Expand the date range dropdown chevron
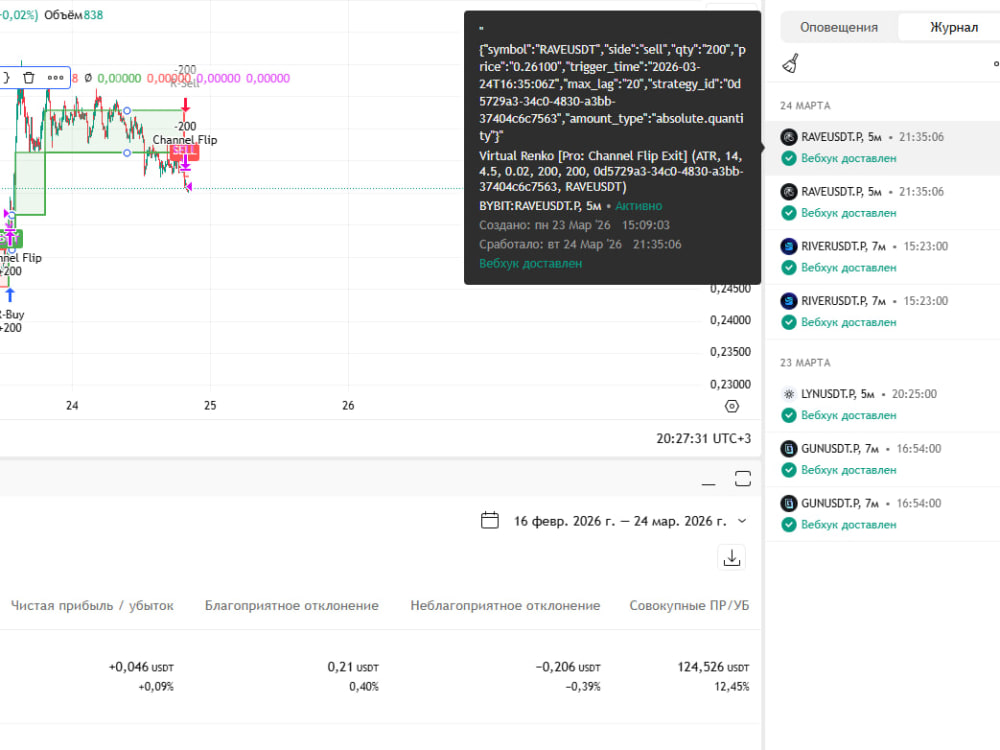 tap(742, 521)
